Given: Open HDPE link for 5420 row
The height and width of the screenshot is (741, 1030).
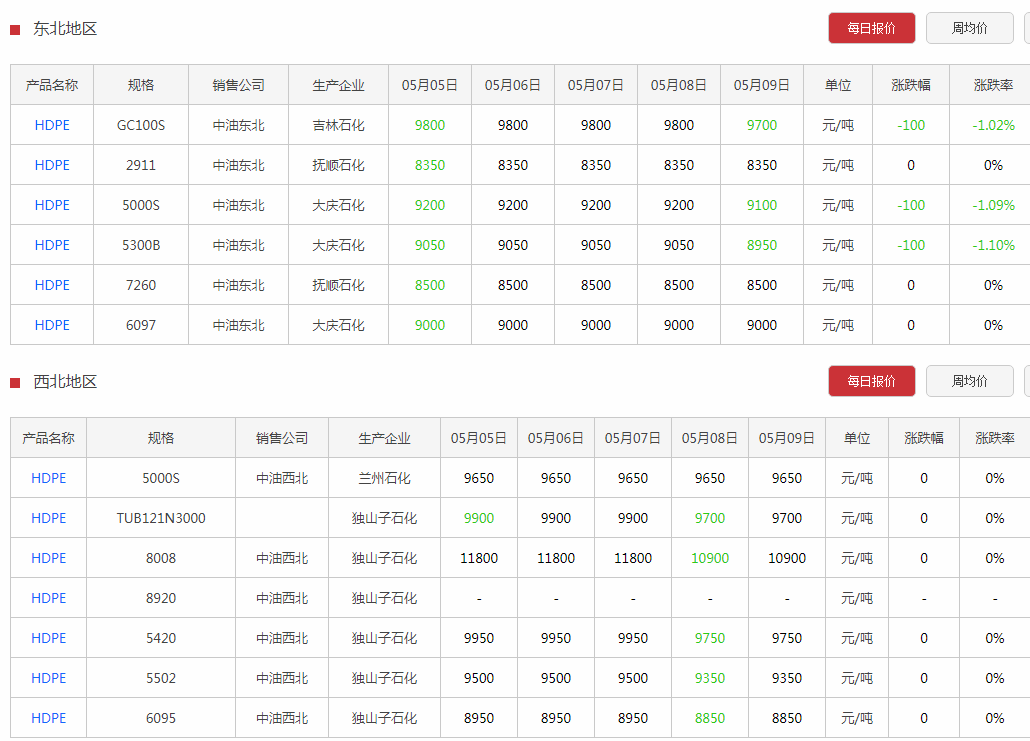Looking at the screenshot, I should [49, 639].
